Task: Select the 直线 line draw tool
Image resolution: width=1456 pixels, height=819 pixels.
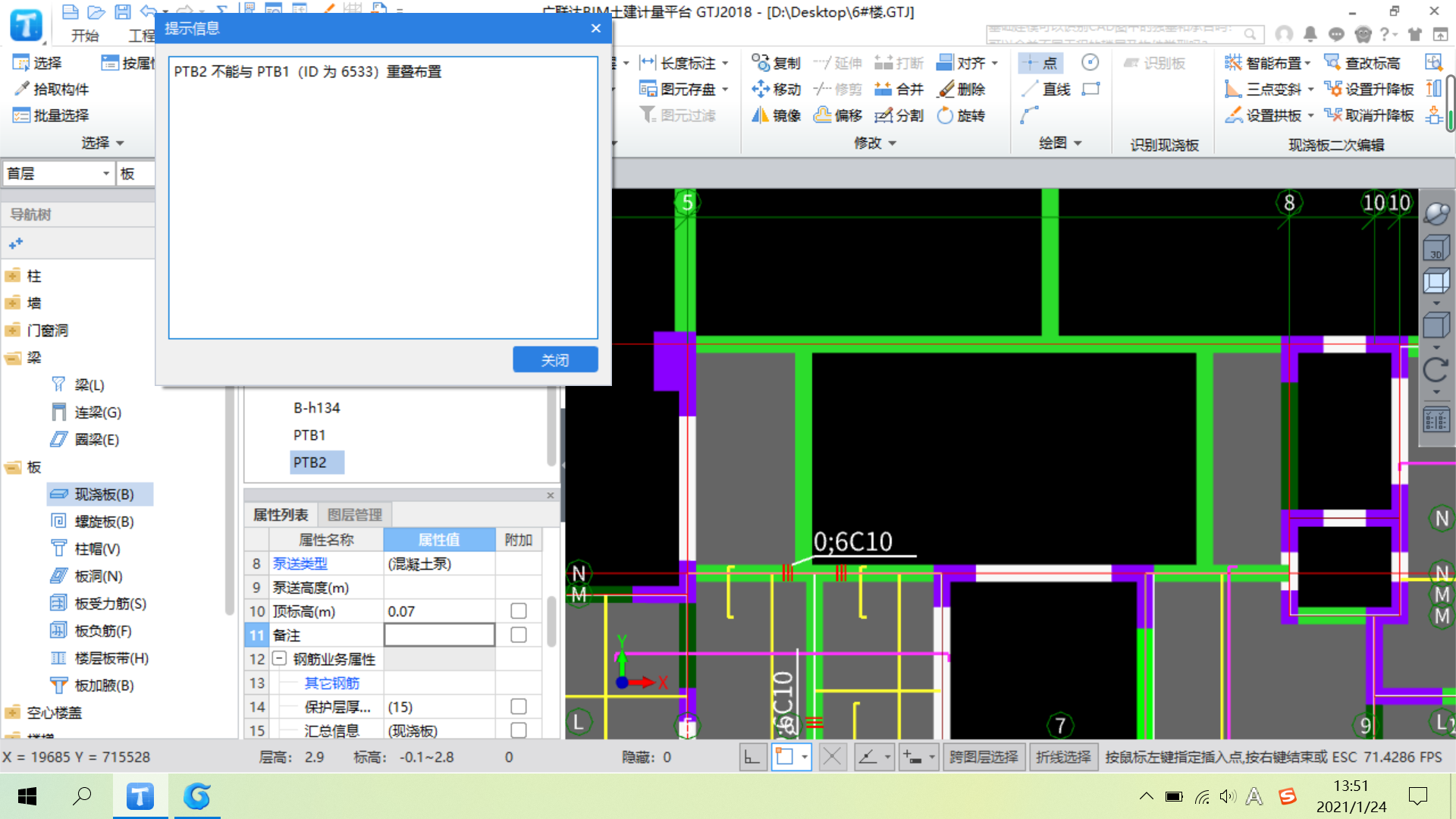Action: click(1046, 89)
